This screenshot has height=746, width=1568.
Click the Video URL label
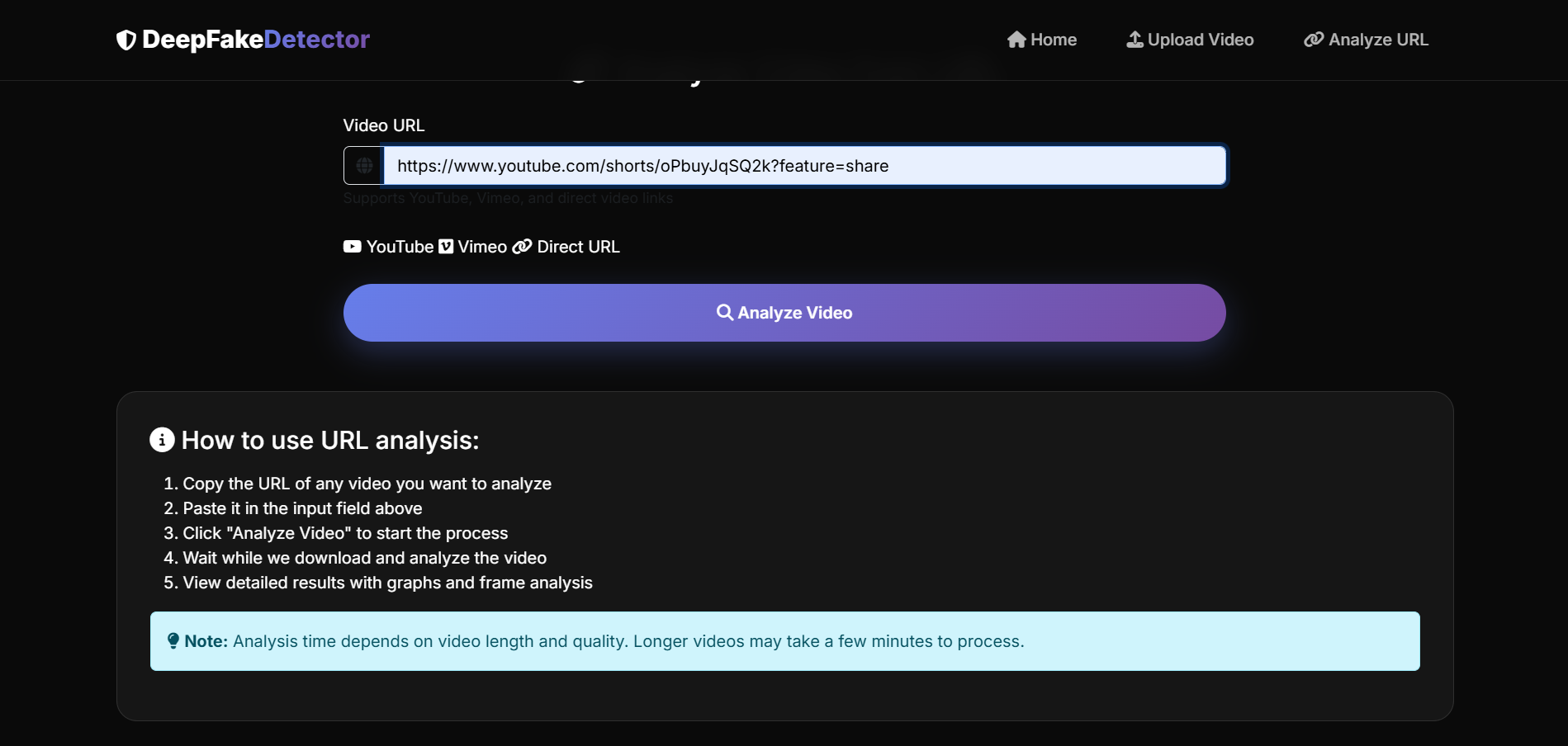pyautogui.click(x=384, y=125)
